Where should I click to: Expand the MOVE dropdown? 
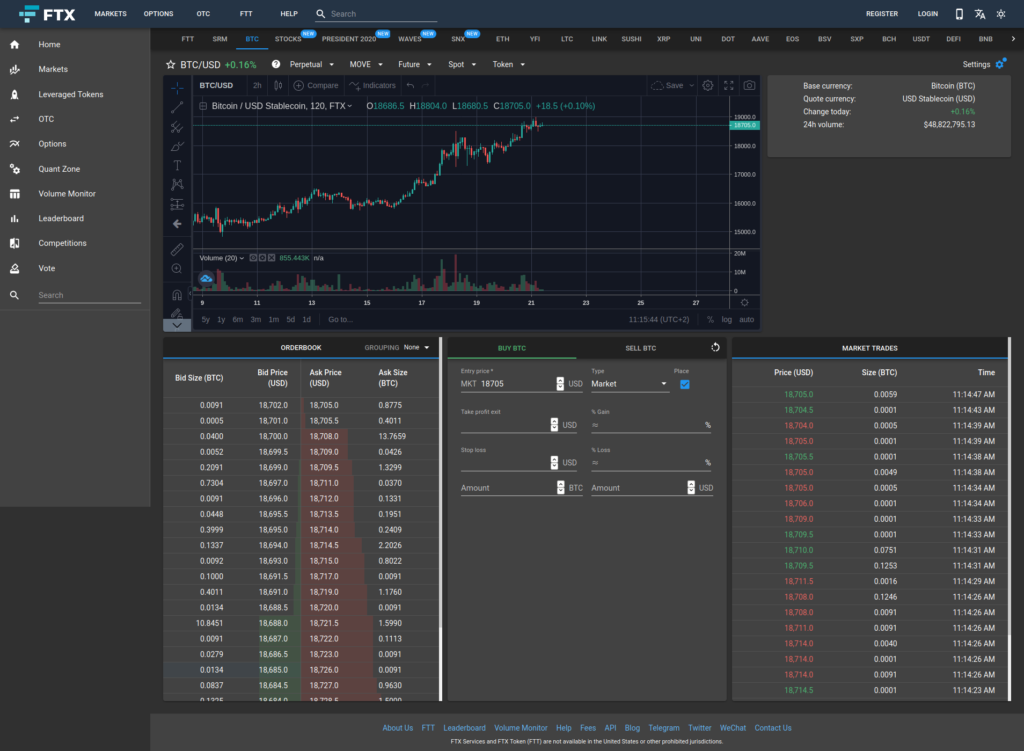(366, 64)
